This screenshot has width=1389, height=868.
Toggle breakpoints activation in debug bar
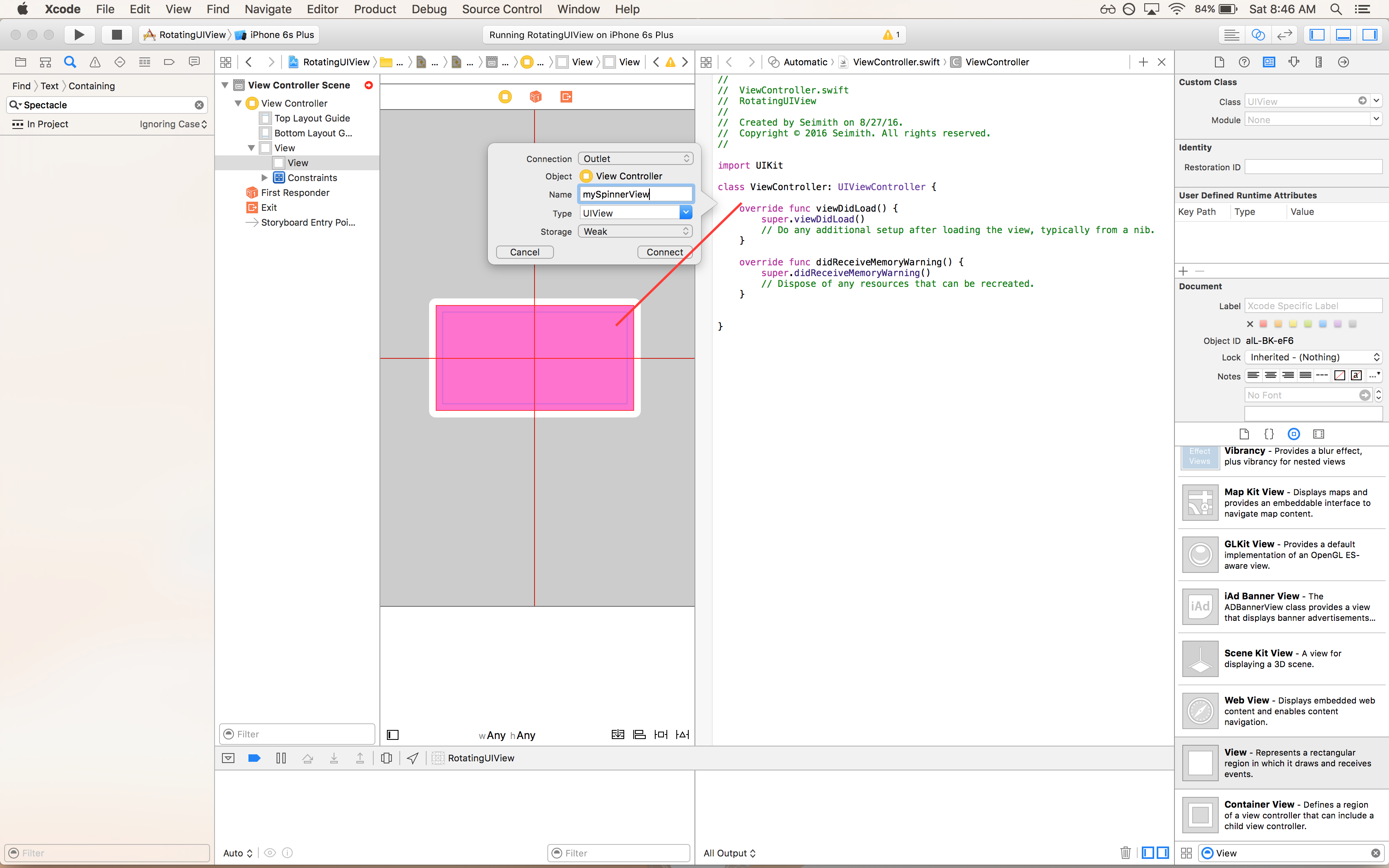coord(254,758)
